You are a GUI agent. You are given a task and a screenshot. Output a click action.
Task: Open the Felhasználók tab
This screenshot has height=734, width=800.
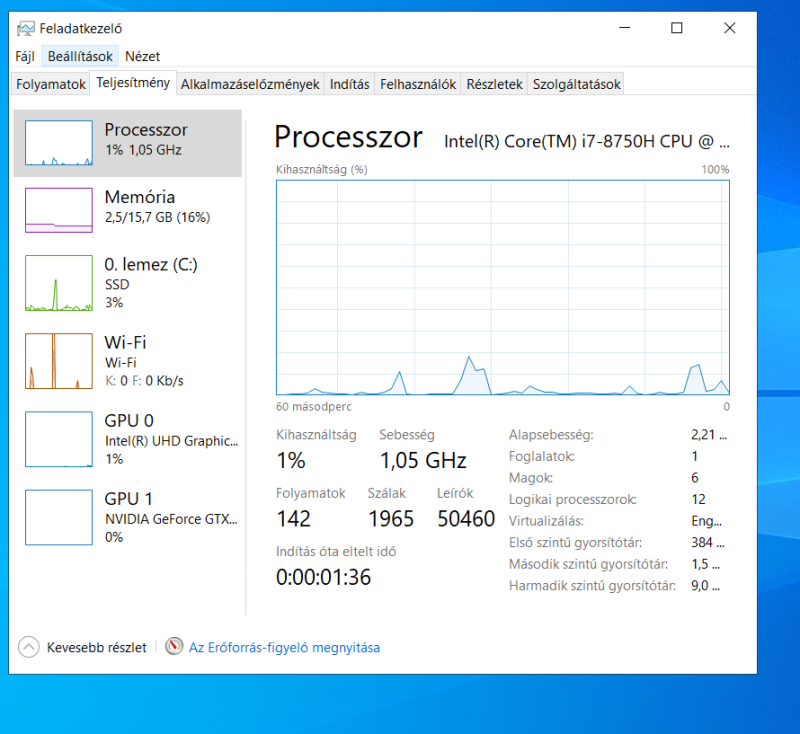pyautogui.click(x=418, y=84)
